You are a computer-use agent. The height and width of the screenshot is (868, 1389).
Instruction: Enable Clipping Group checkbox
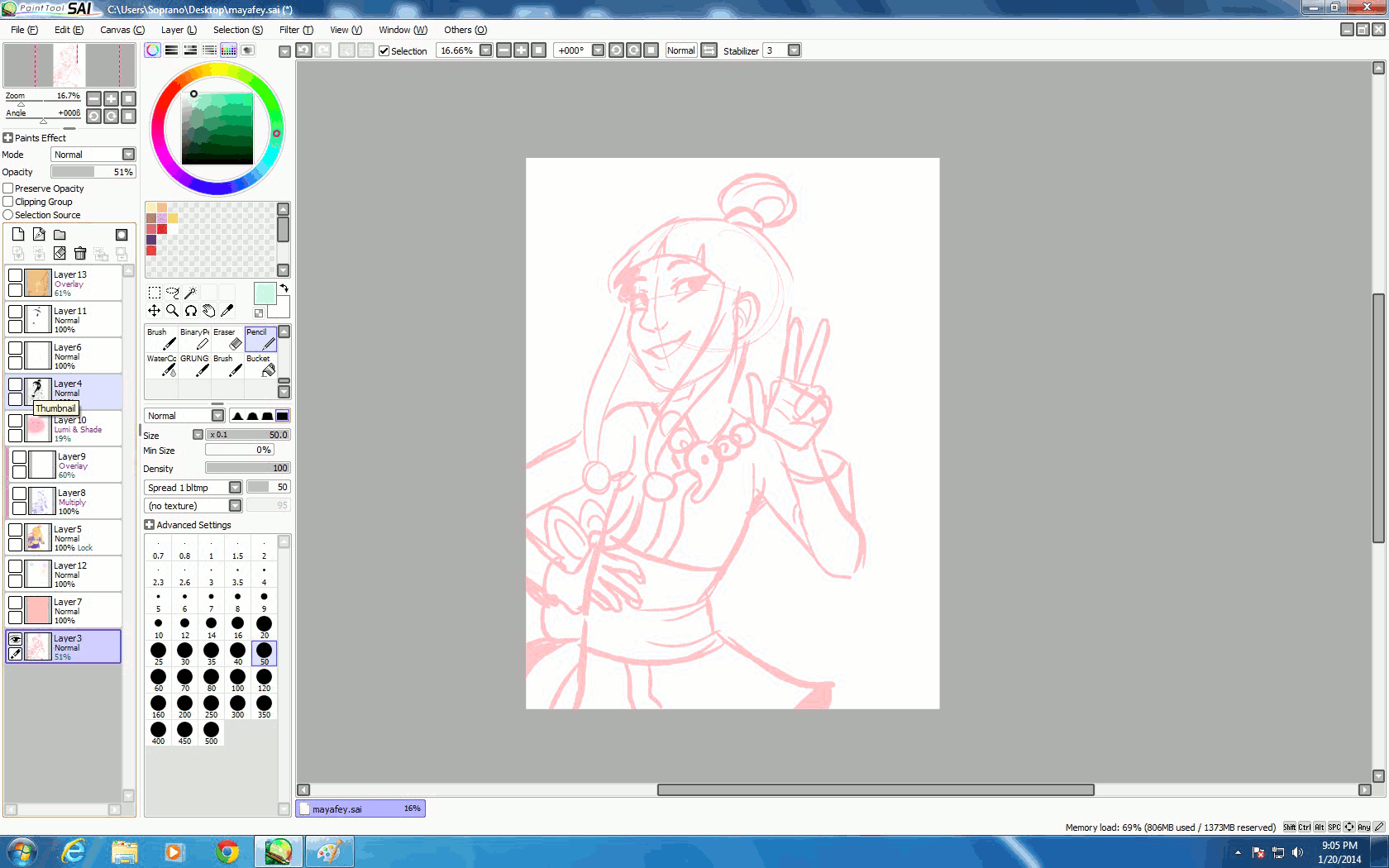pyautogui.click(x=8, y=202)
